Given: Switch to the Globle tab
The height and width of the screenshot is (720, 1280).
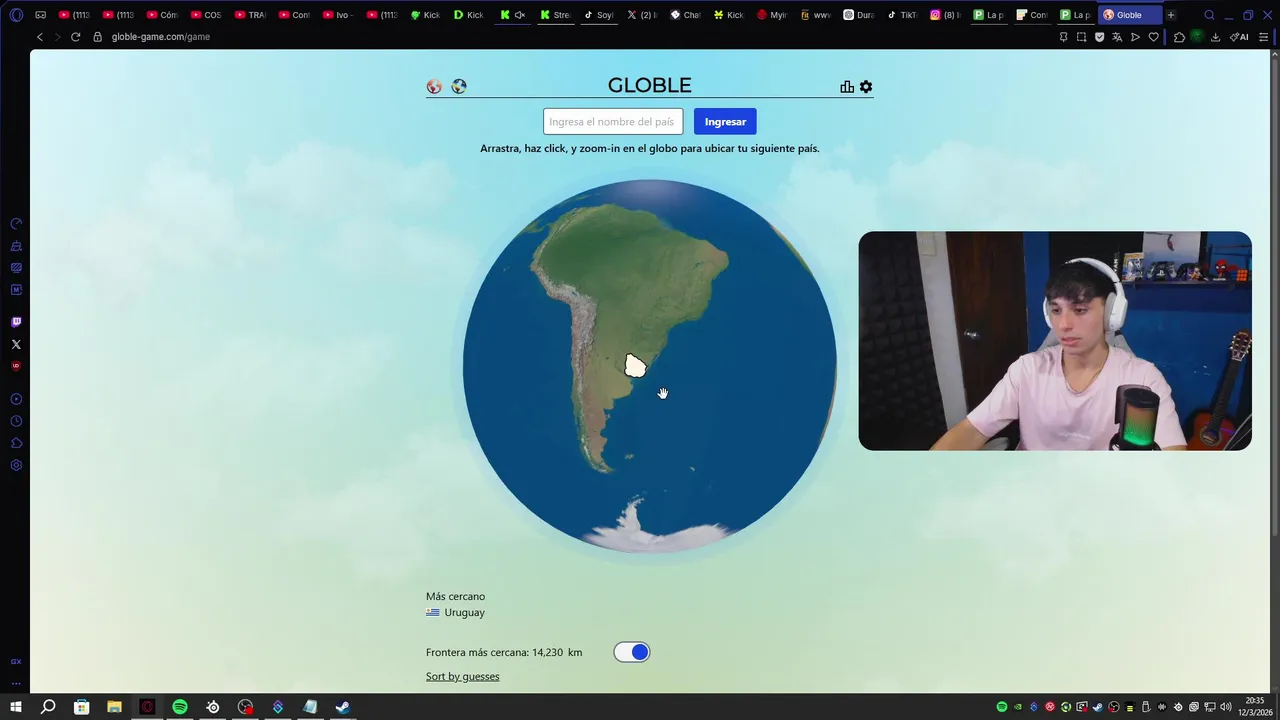Looking at the screenshot, I should pos(1129,15).
